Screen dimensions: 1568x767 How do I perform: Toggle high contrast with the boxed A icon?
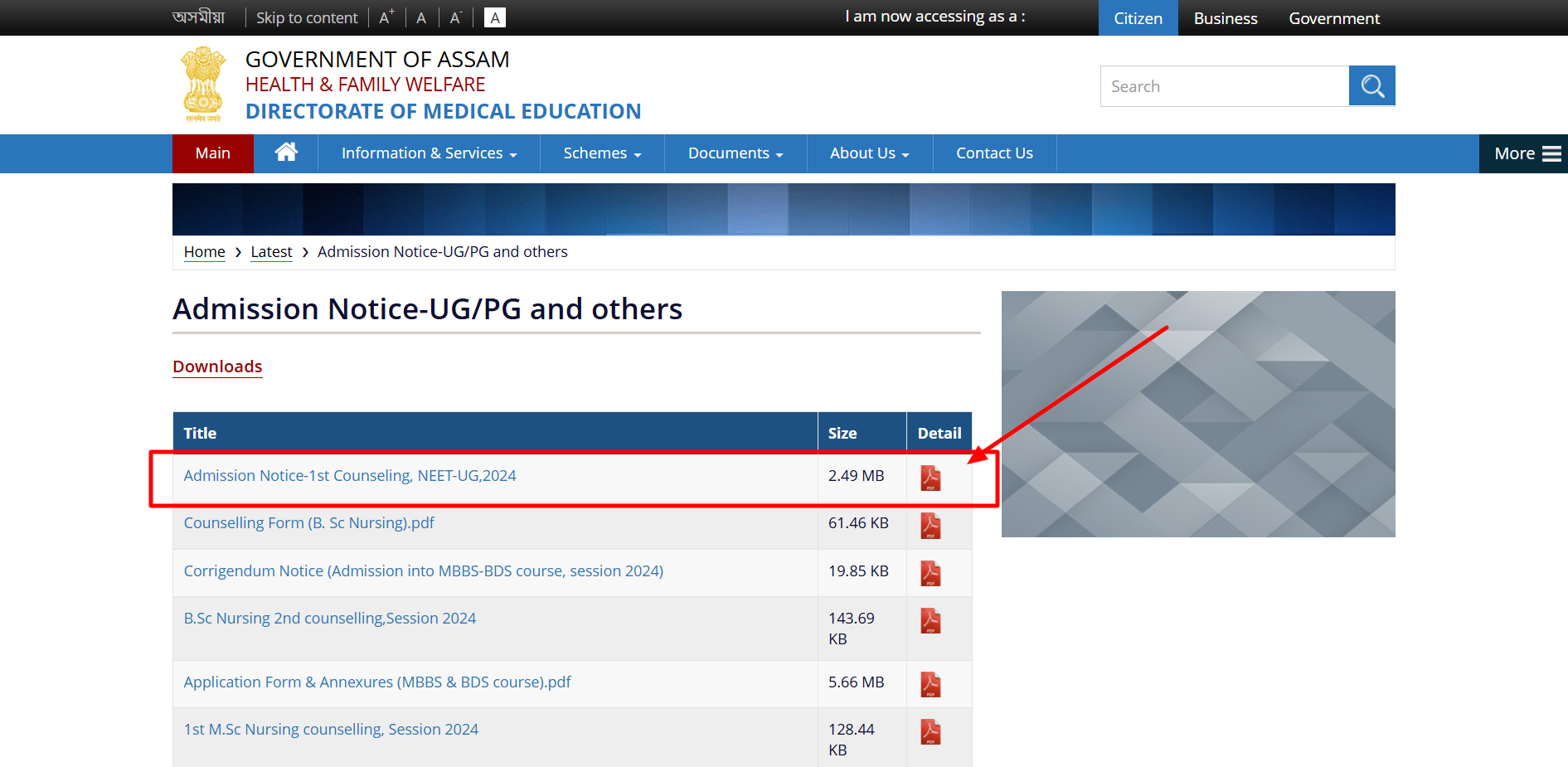click(495, 17)
